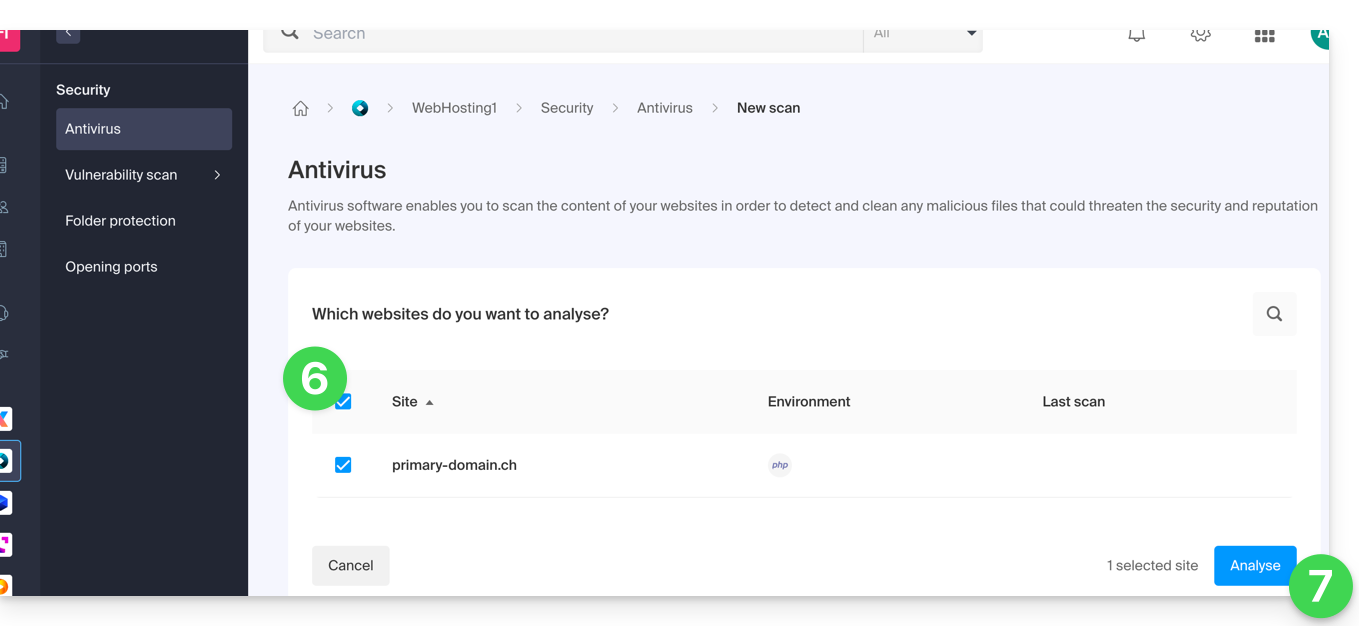This screenshot has width=1359, height=626.
Task: Click the home icon in breadcrumb
Action: tap(300, 108)
